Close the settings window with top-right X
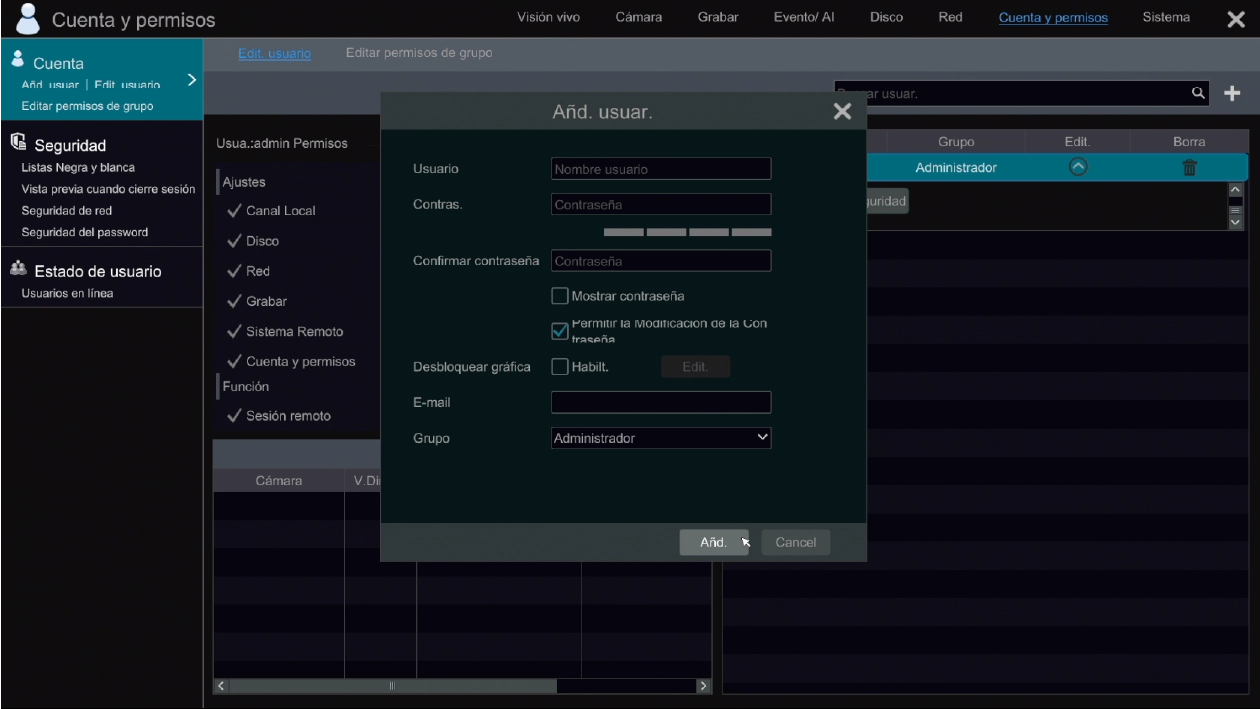The image size is (1260, 709). coord(1235,18)
